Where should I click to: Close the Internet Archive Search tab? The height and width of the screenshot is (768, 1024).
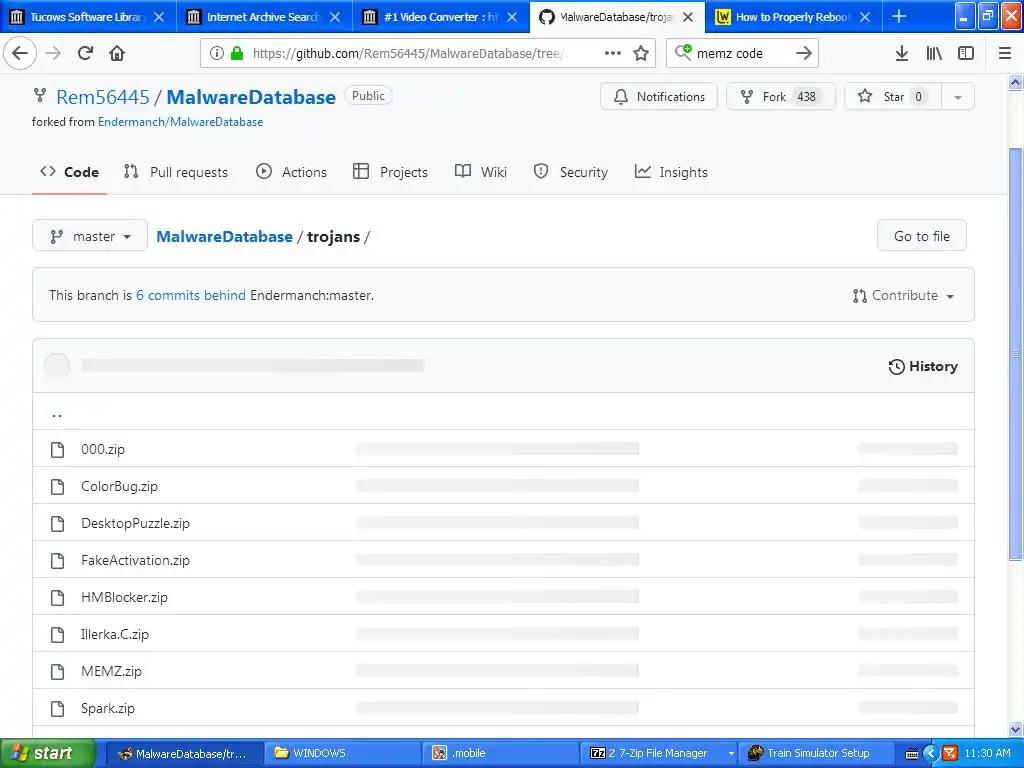[x=335, y=17]
